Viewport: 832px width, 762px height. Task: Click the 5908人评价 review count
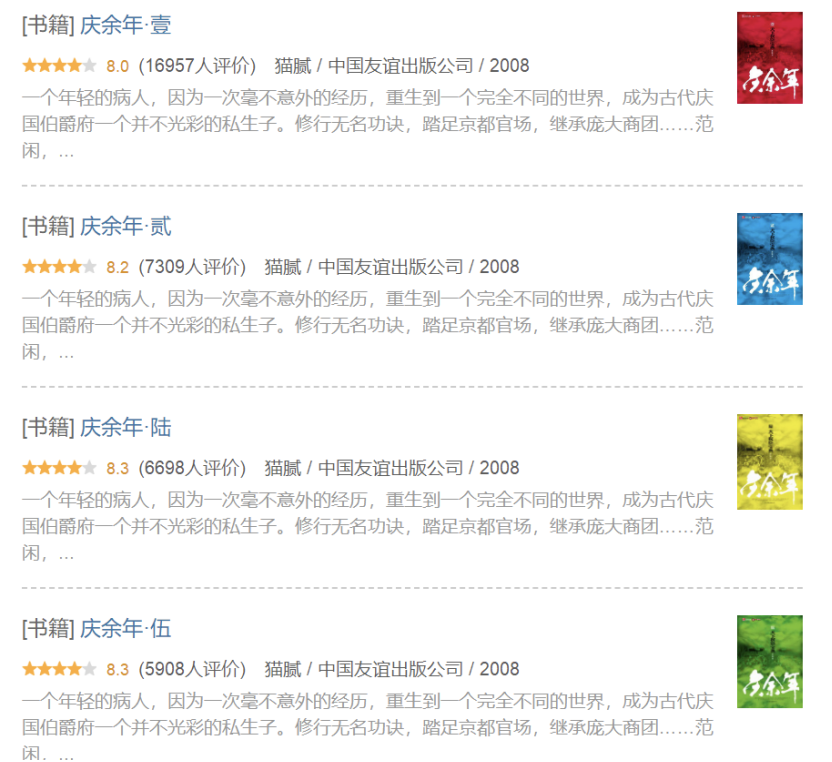(x=192, y=669)
